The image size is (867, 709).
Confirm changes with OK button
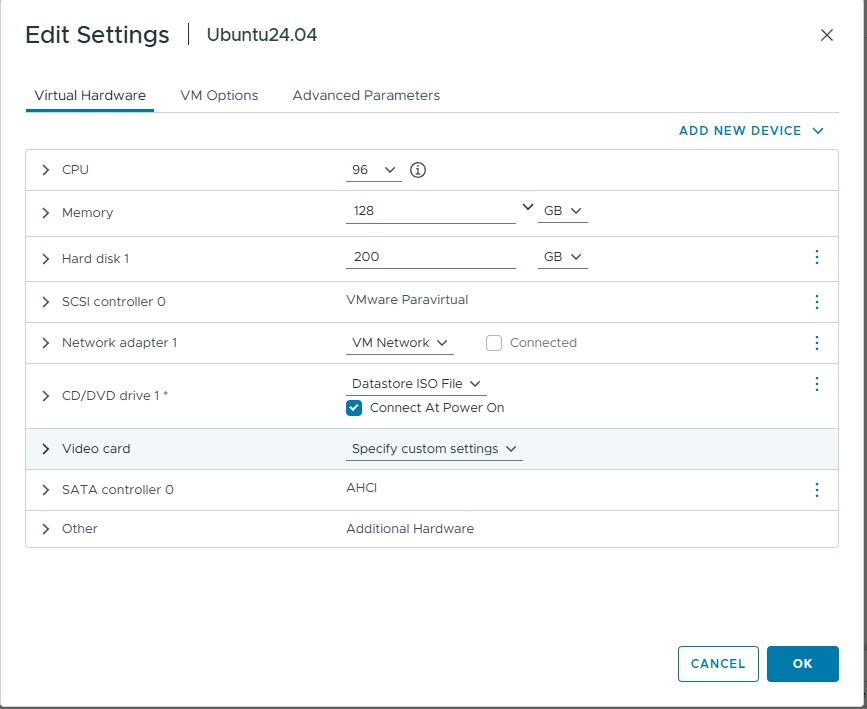tap(803, 664)
